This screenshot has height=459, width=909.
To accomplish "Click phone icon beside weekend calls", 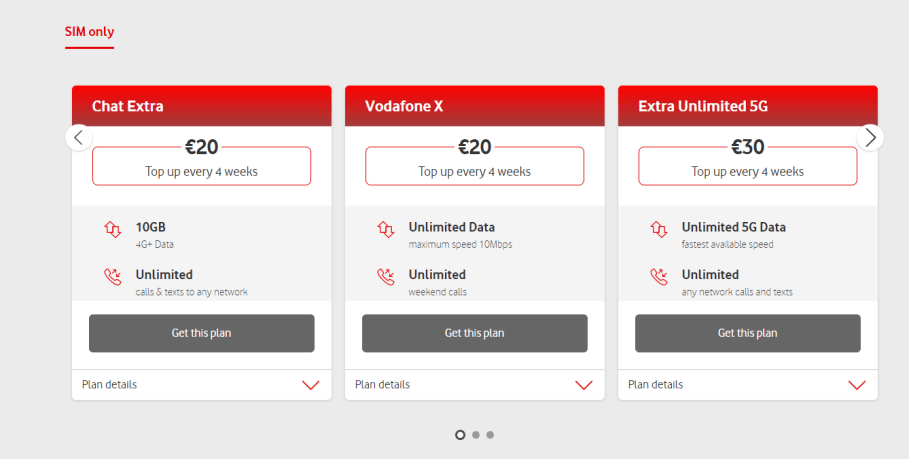I will tap(386, 277).
